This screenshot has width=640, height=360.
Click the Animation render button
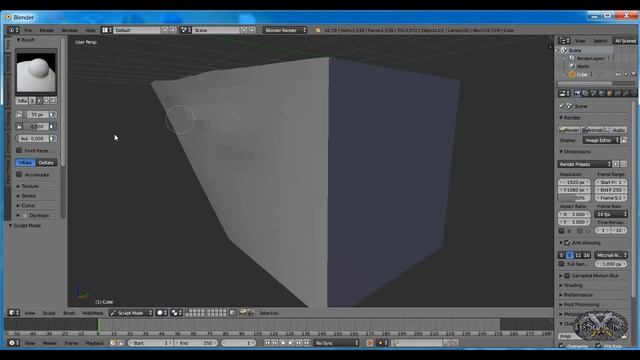pyautogui.click(x=592, y=130)
